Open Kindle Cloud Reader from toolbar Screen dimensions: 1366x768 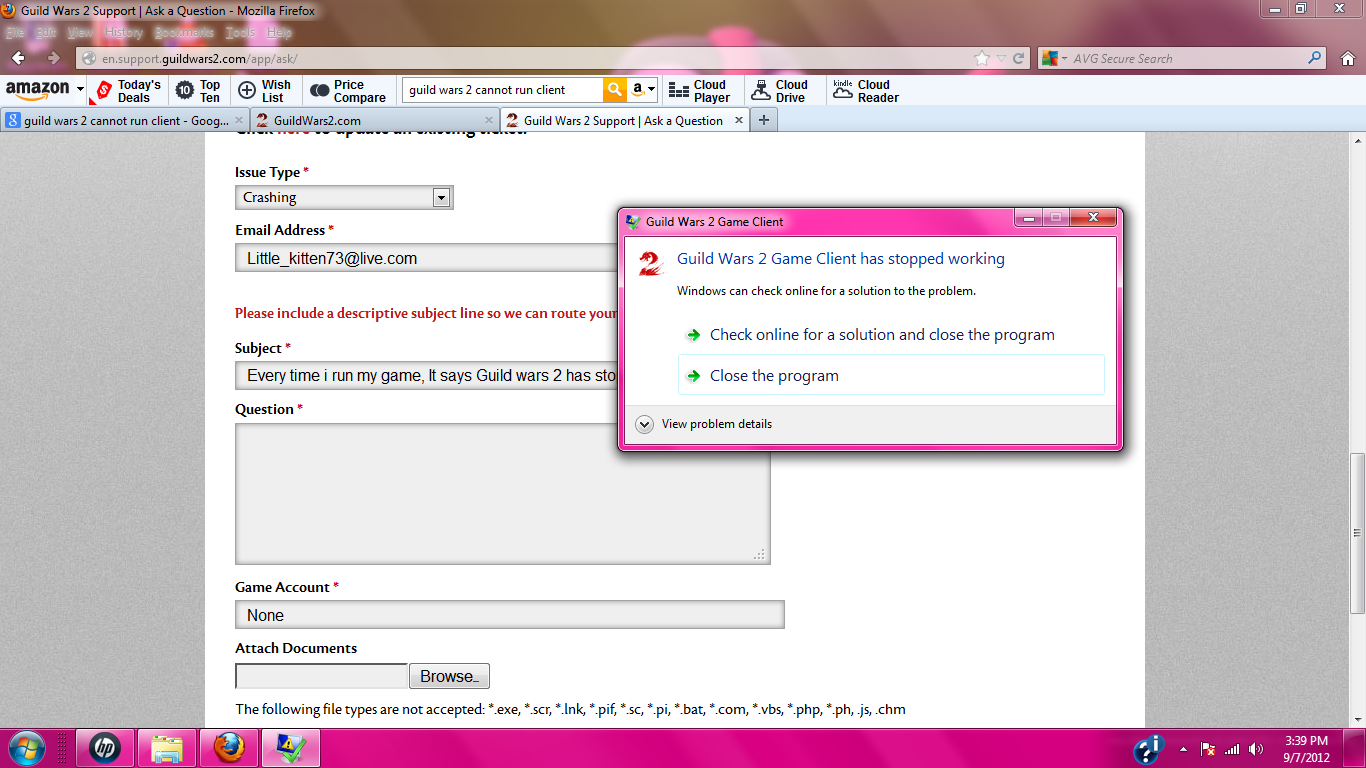[x=866, y=91]
